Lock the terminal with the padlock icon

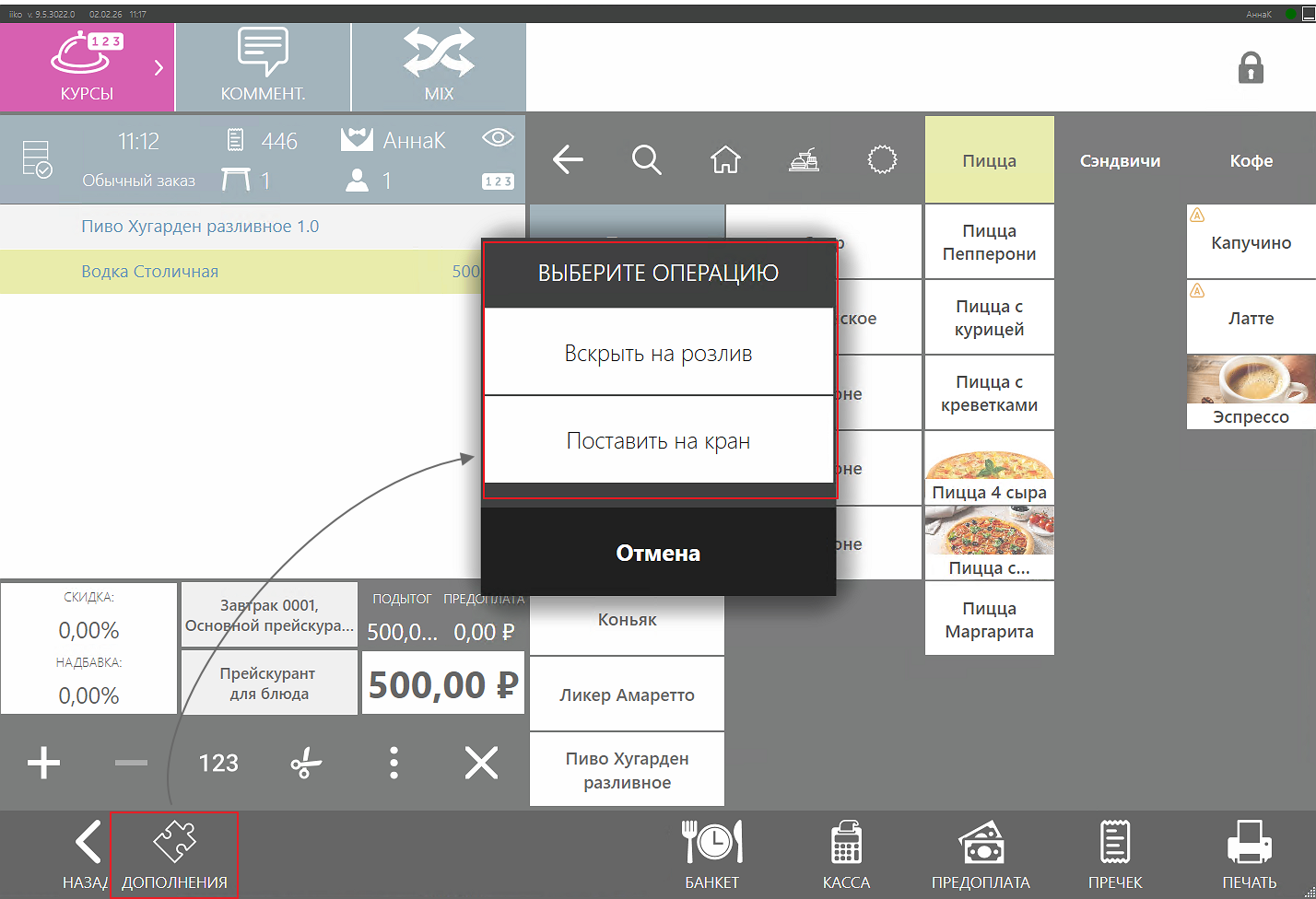1251,68
